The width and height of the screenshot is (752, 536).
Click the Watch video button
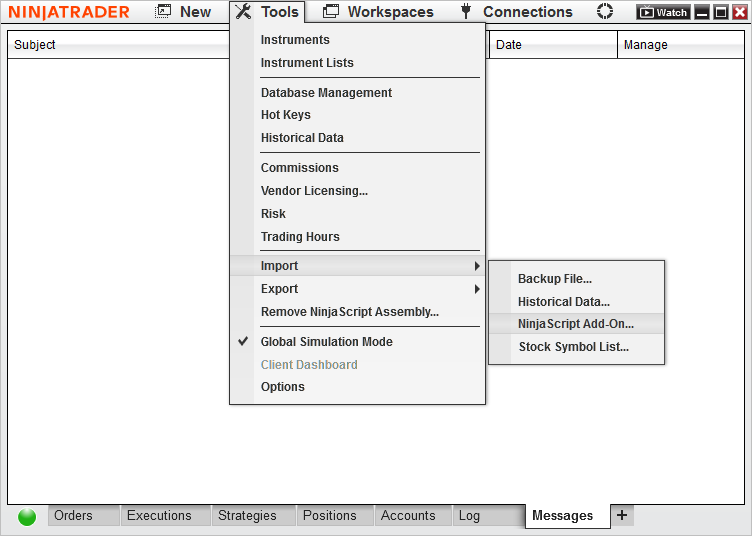point(663,12)
